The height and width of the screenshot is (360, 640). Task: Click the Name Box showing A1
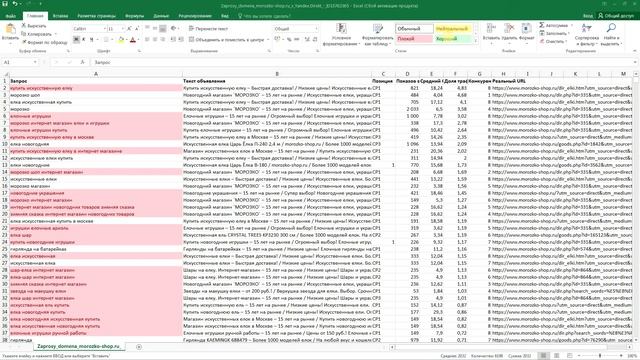20,62
